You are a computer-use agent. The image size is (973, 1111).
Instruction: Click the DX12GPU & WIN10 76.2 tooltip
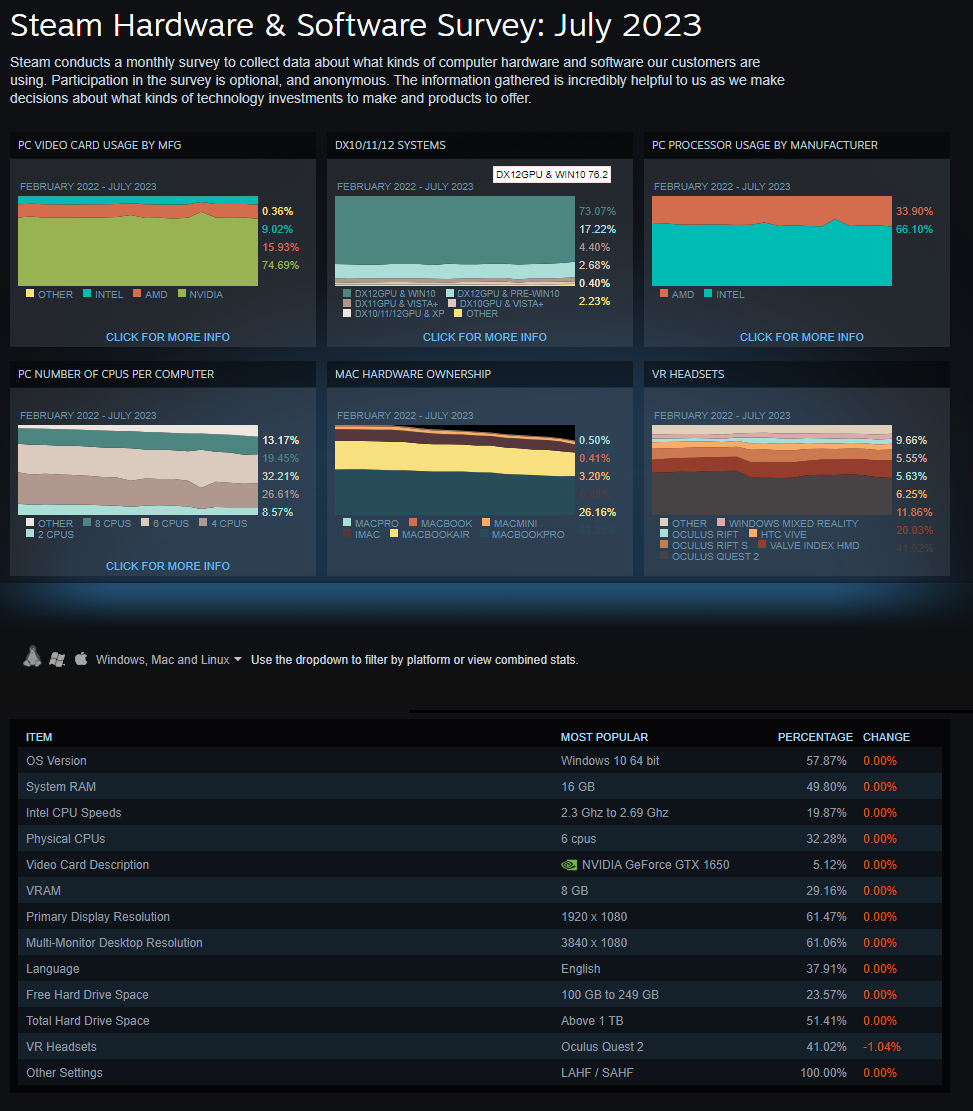tap(551, 174)
